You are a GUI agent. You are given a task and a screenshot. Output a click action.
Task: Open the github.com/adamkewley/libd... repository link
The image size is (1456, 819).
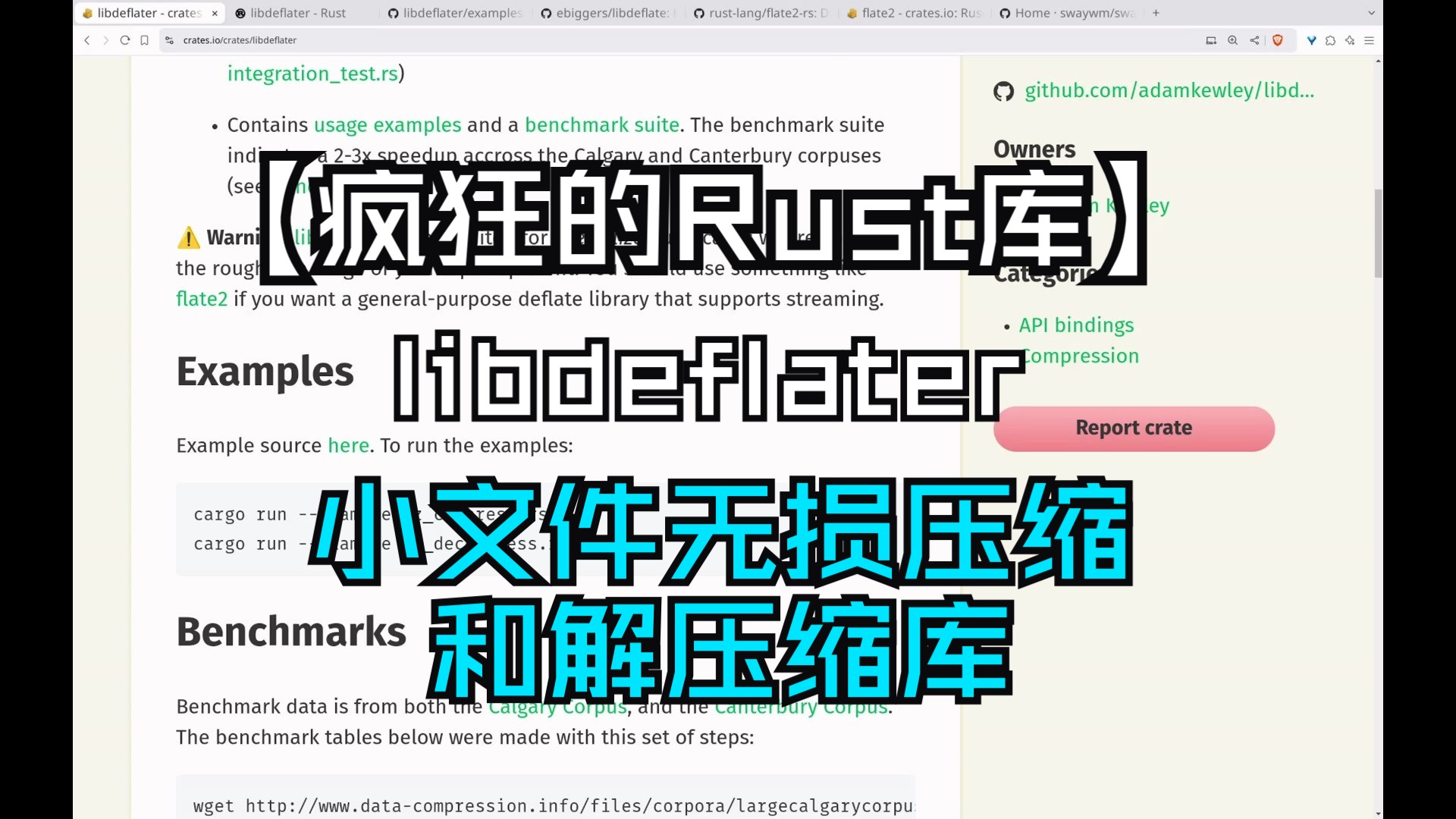point(1169,90)
